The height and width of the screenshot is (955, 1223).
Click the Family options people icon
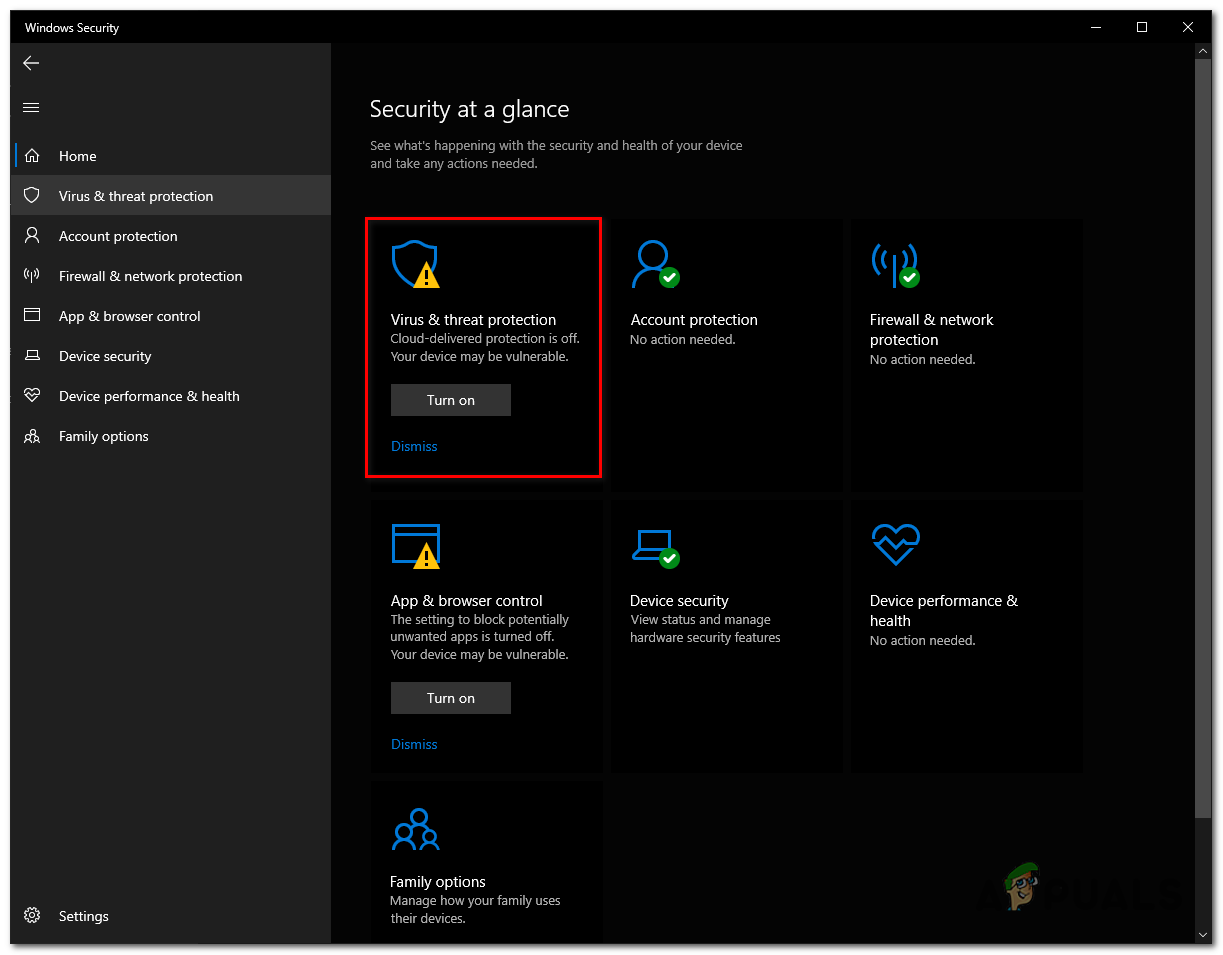click(414, 828)
